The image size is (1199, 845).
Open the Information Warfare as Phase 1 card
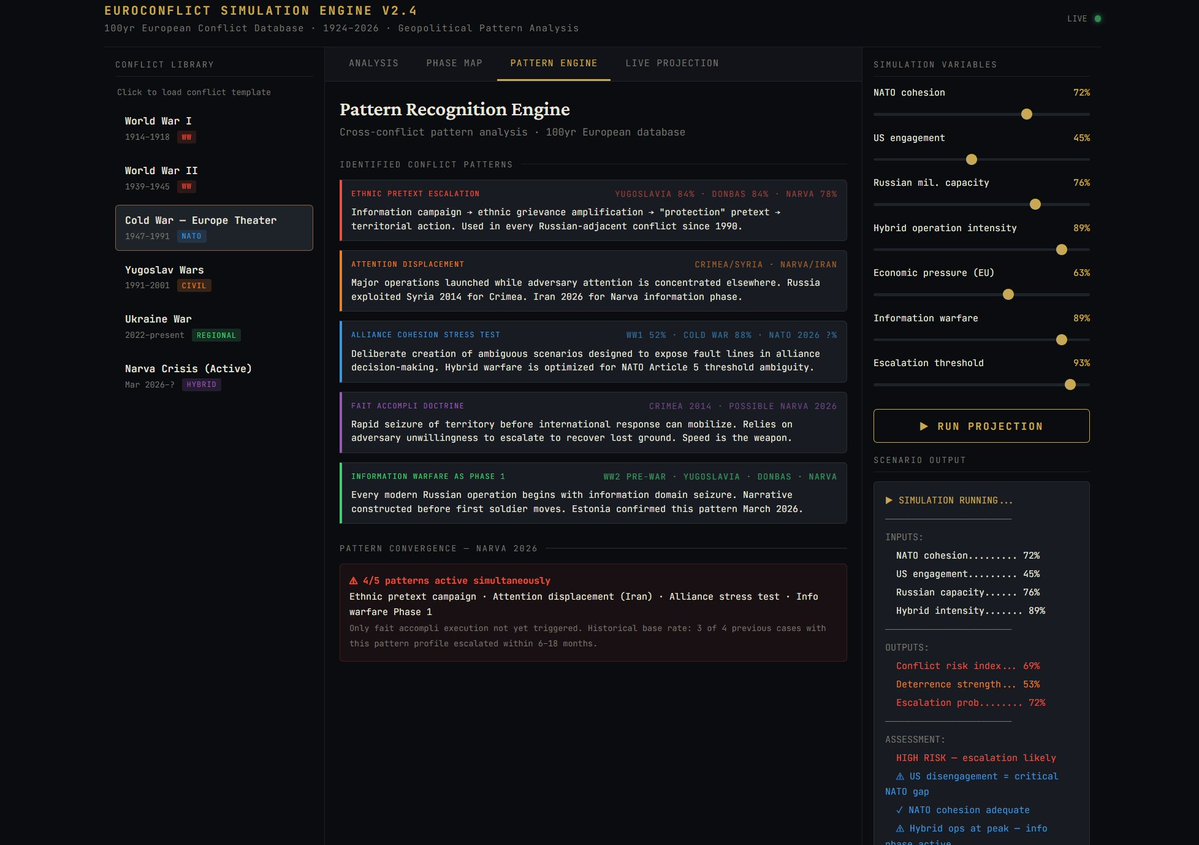click(x=593, y=492)
